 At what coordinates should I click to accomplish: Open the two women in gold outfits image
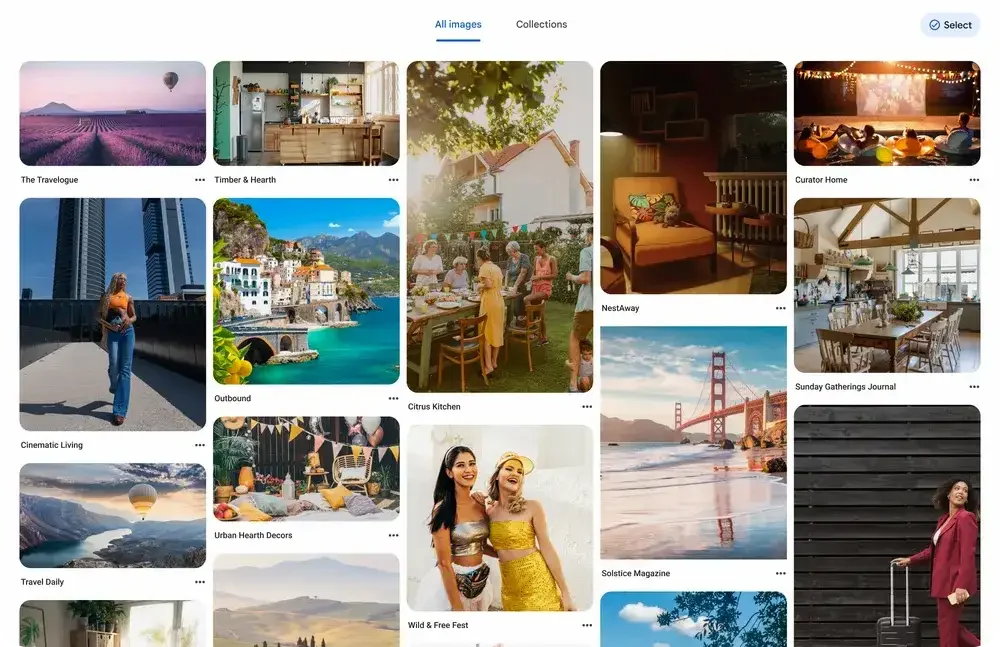click(500, 518)
